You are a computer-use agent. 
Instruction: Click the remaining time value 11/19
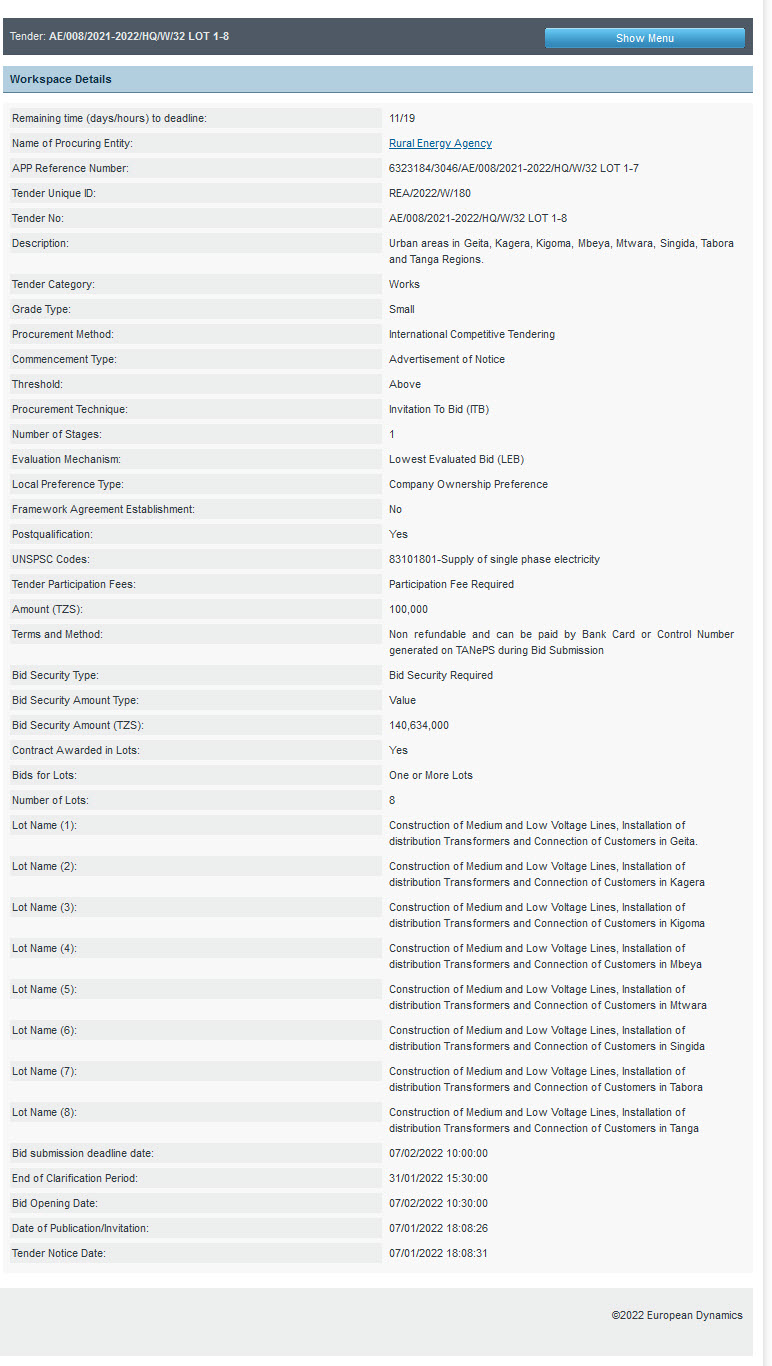tap(402, 119)
